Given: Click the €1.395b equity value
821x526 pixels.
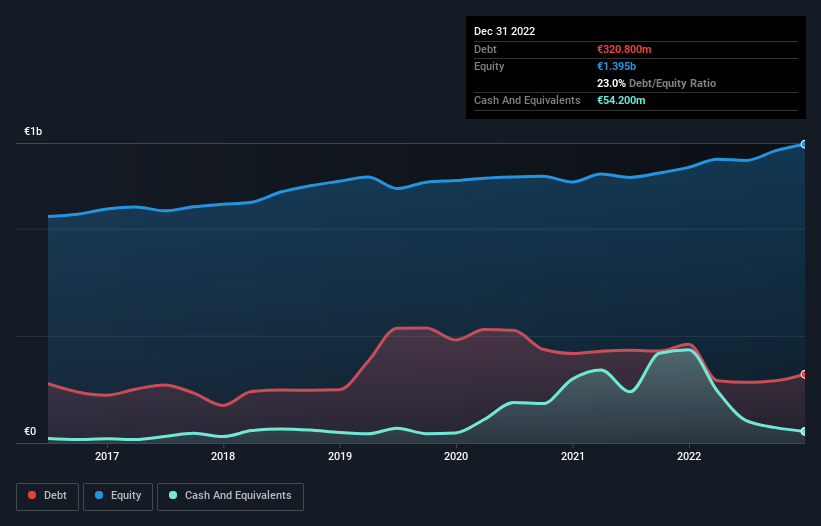Looking at the screenshot, I should pos(616,66).
